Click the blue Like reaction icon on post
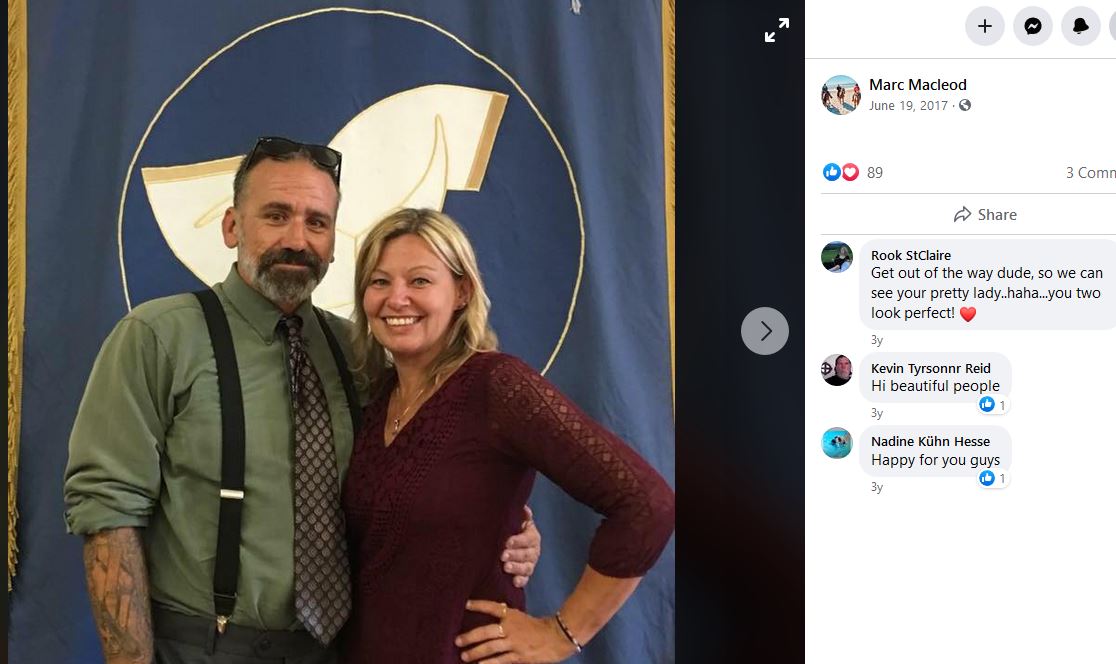Screen dimensions: 1116x664 pos(831,172)
